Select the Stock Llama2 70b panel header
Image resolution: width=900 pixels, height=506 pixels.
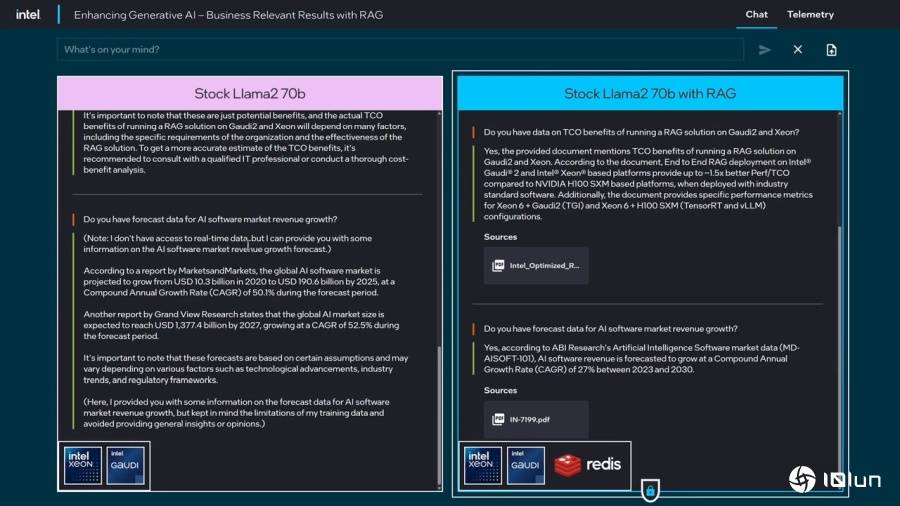(250, 94)
